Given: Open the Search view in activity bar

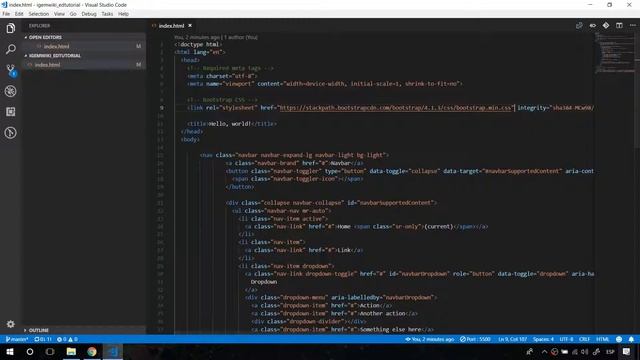Looking at the screenshot, I should pyautogui.click(x=11, y=49).
